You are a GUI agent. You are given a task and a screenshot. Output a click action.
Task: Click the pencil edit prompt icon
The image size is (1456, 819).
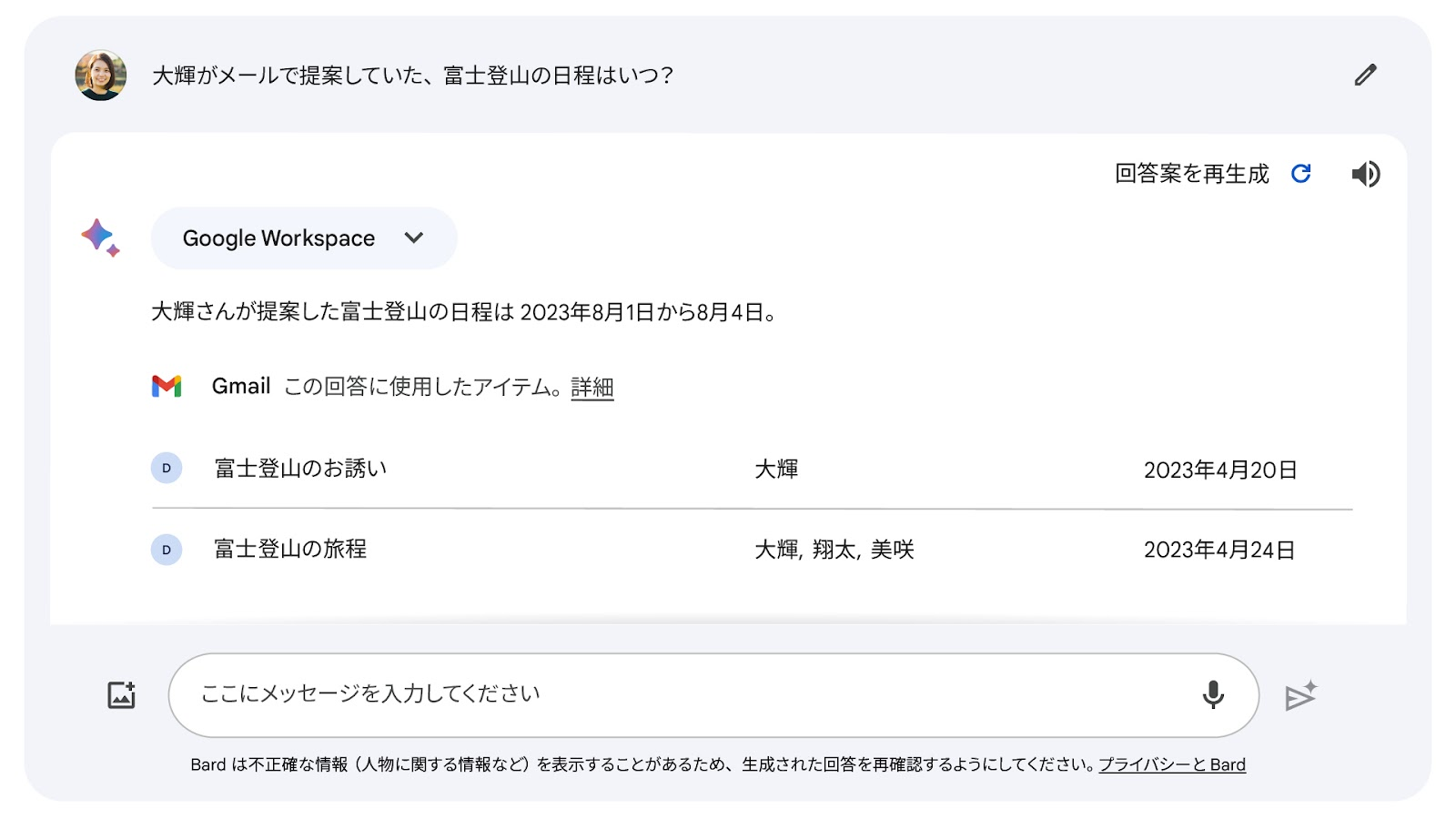coord(1365,75)
